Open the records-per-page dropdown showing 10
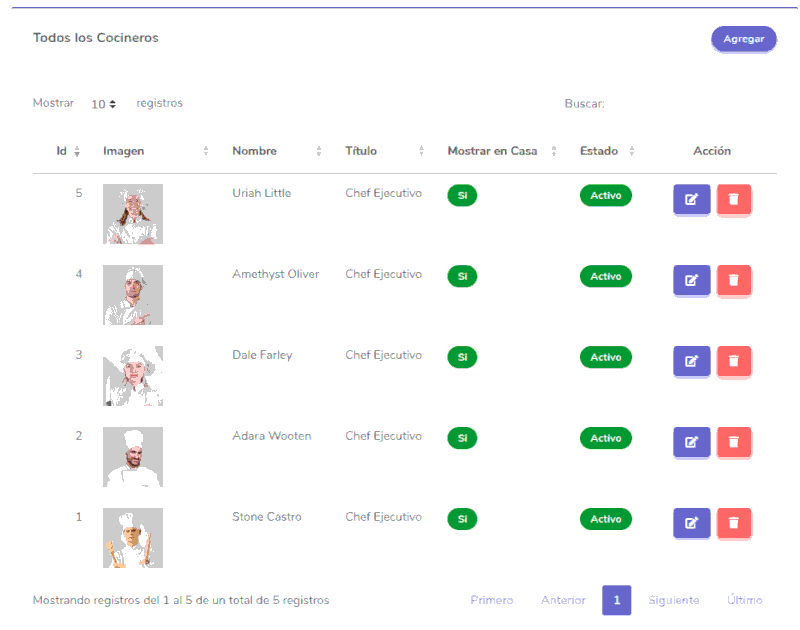The height and width of the screenshot is (630, 800). [103, 104]
